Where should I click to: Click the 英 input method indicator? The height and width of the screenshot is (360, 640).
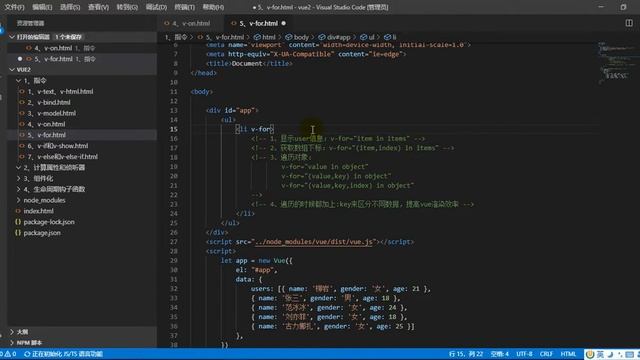point(600,354)
